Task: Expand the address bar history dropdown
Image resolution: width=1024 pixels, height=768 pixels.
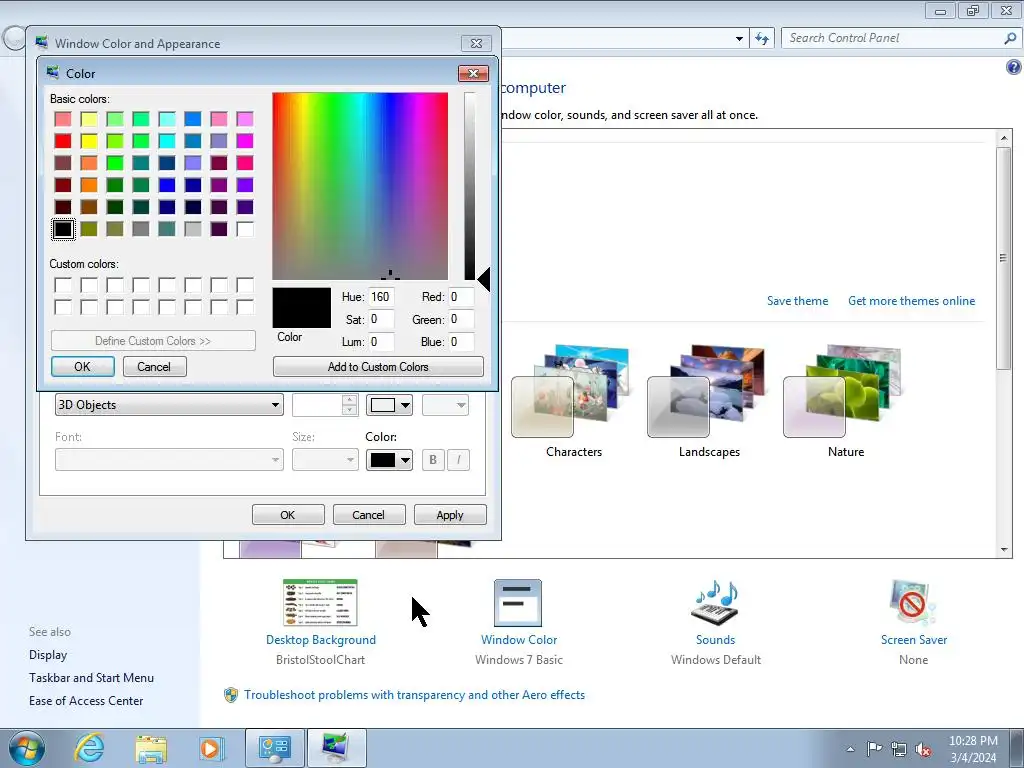Action: click(x=739, y=39)
